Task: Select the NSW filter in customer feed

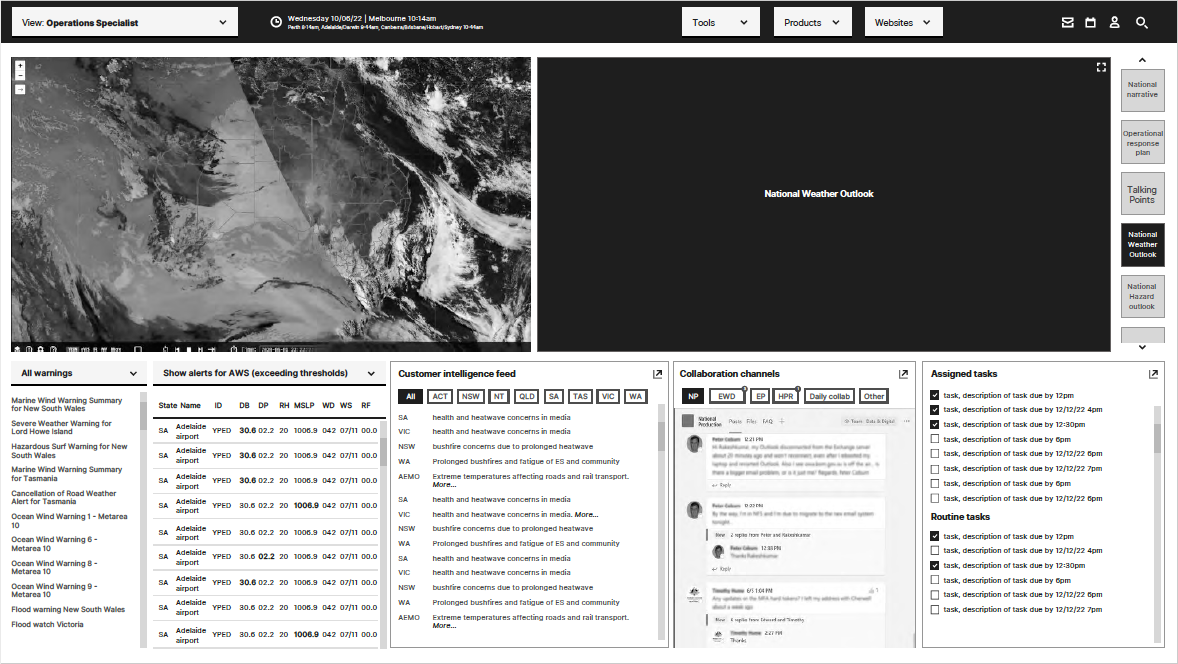Action: pyautogui.click(x=470, y=397)
